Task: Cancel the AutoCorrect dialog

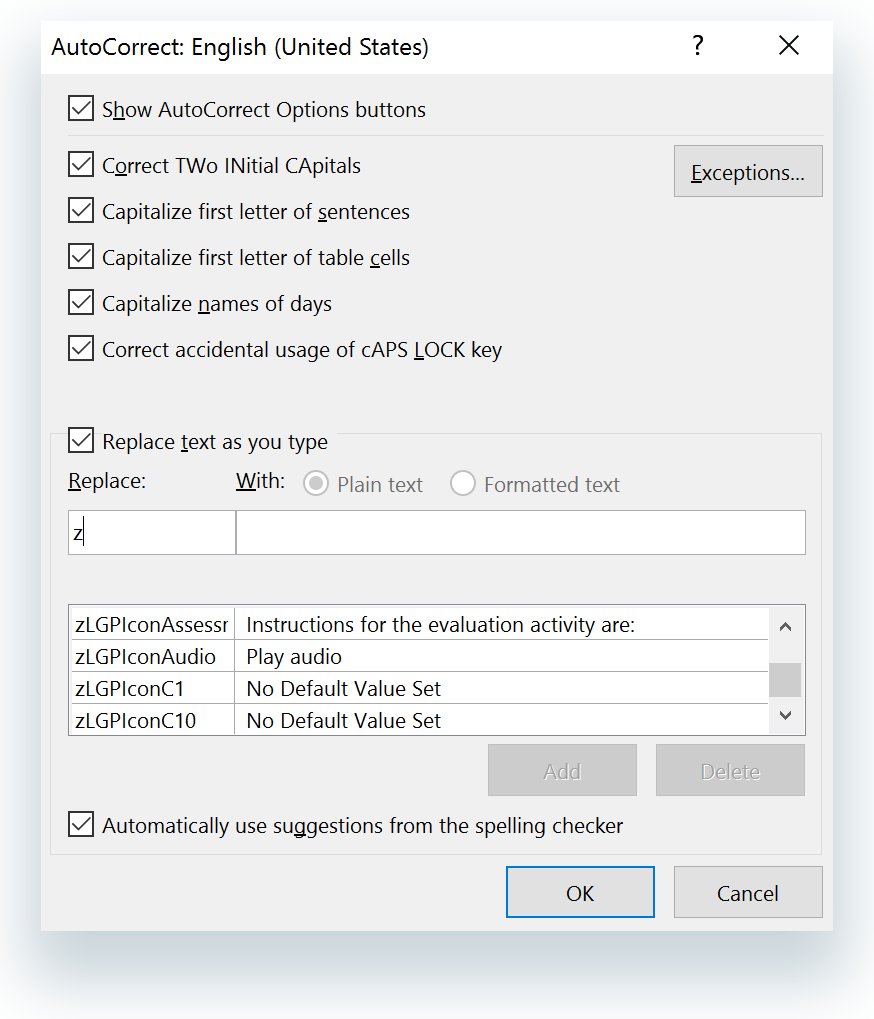Action: 748,892
